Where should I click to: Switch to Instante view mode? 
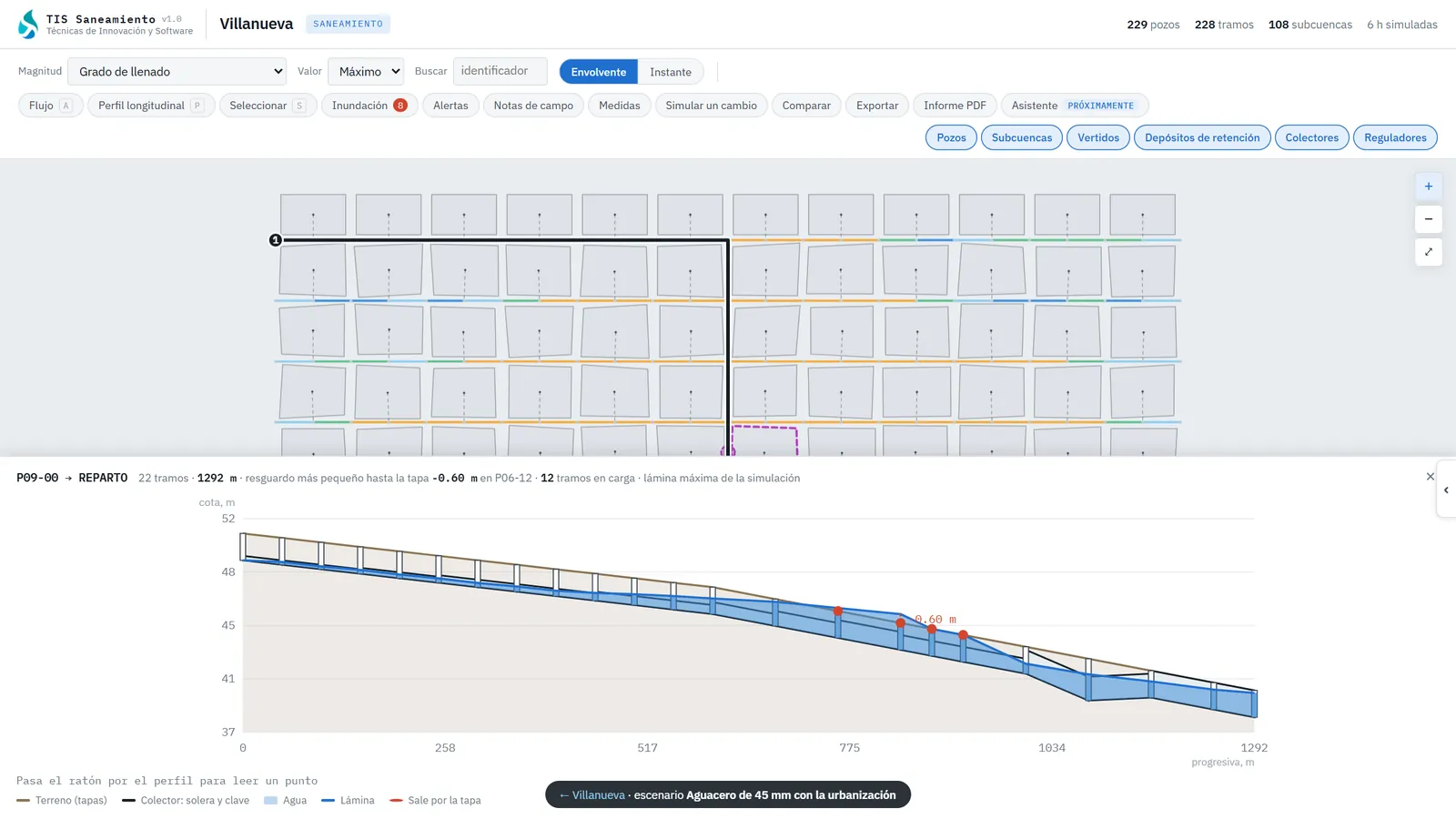pos(671,72)
